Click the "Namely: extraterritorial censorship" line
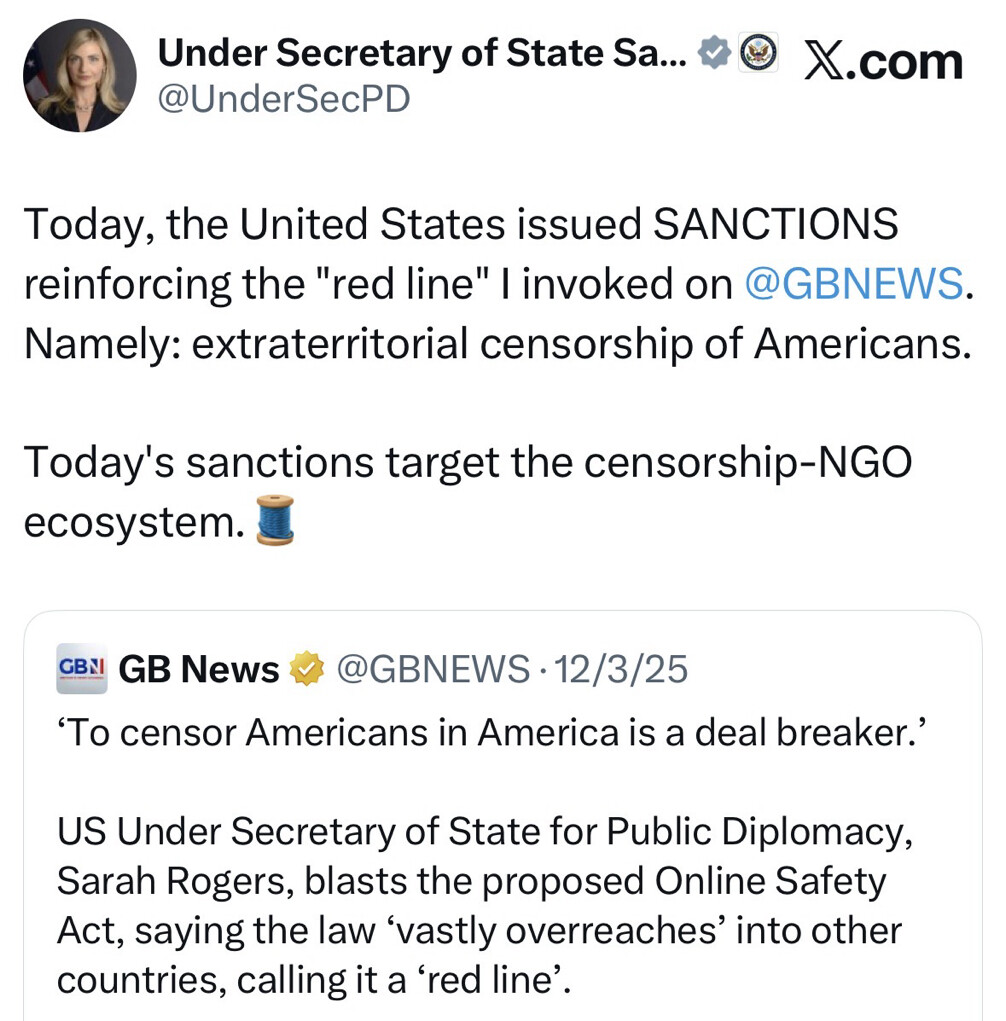The image size is (1006, 1021). (496, 344)
